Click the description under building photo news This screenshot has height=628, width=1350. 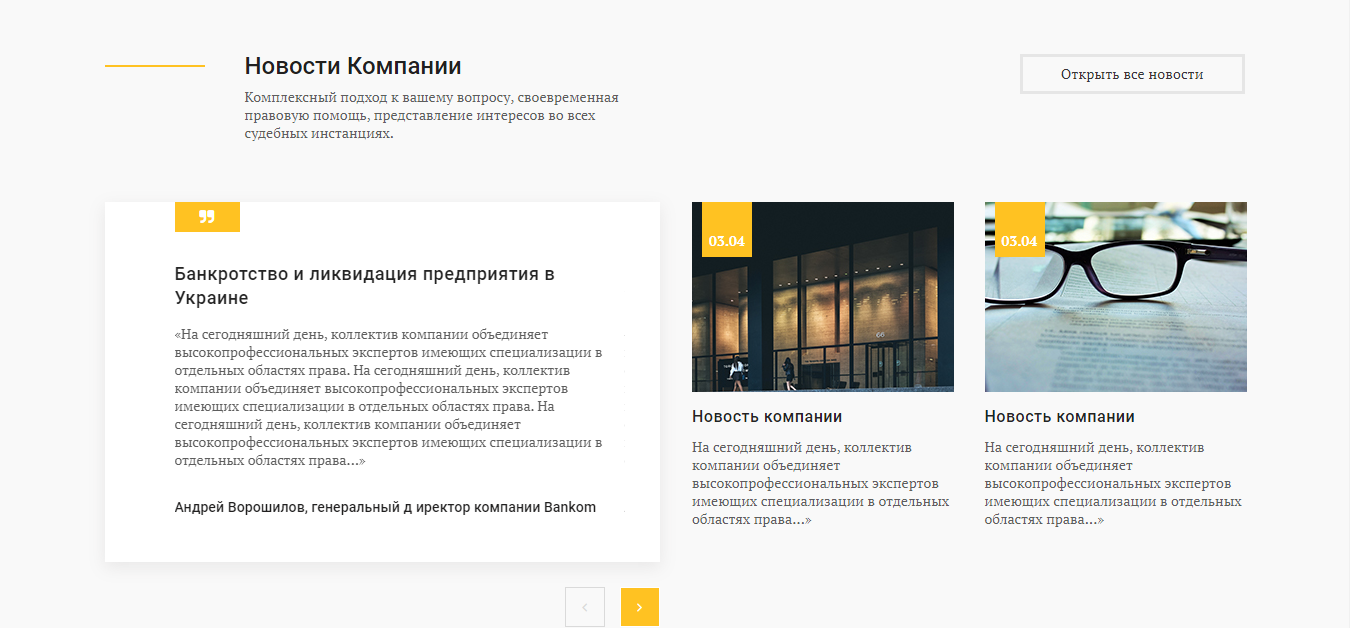821,484
